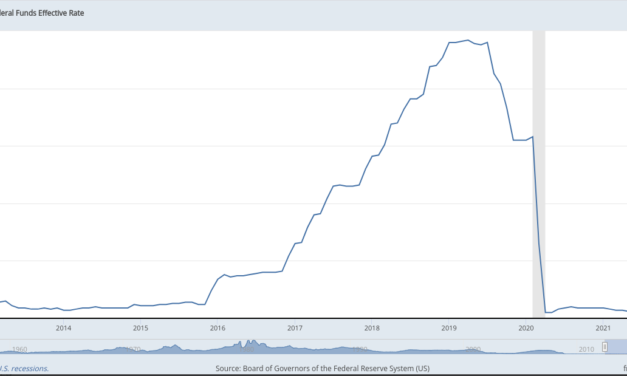Click the selected range in the navigator strip
Image resolution: width=627 pixels, height=376 pixels.
click(x=616, y=347)
